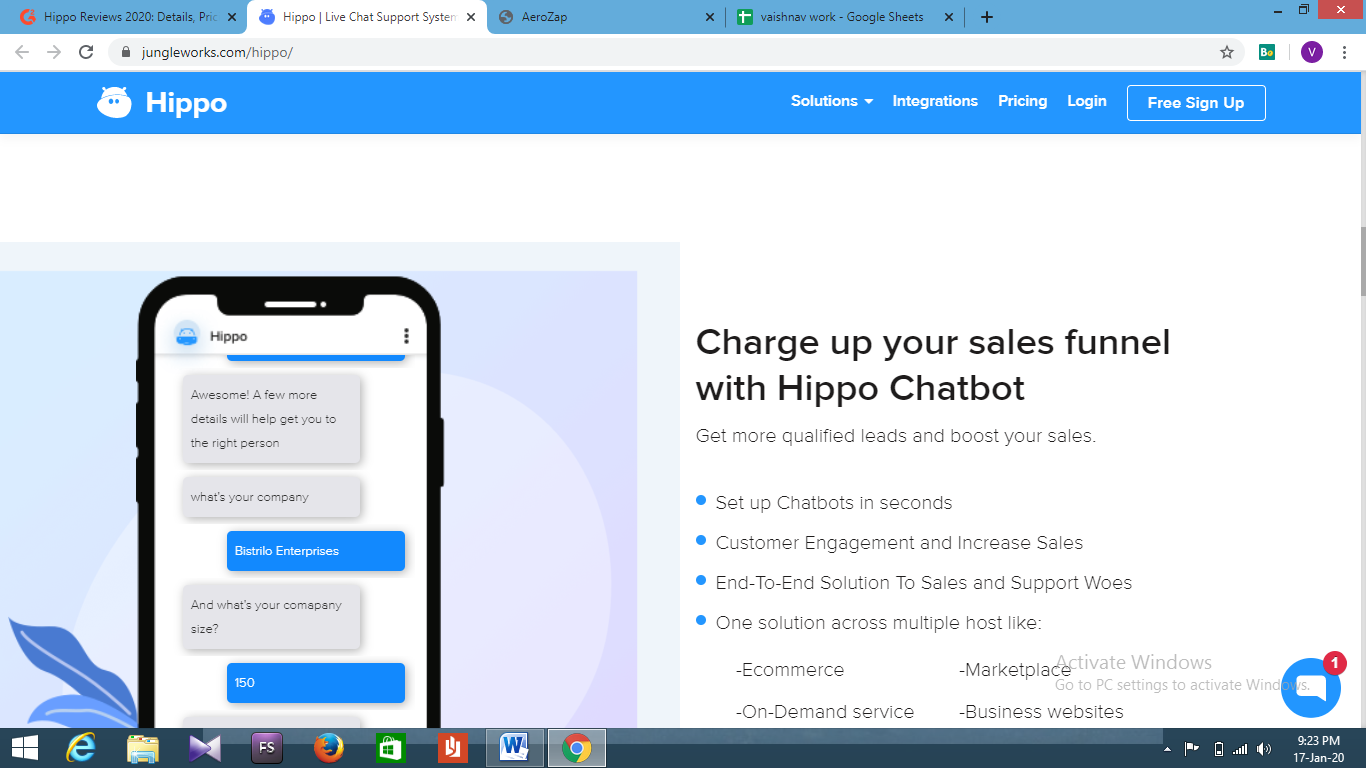The height and width of the screenshot is (768, 1366).
Task: Click the address bar URL jungleworks.com/hippo/
Action: [215, 52]
